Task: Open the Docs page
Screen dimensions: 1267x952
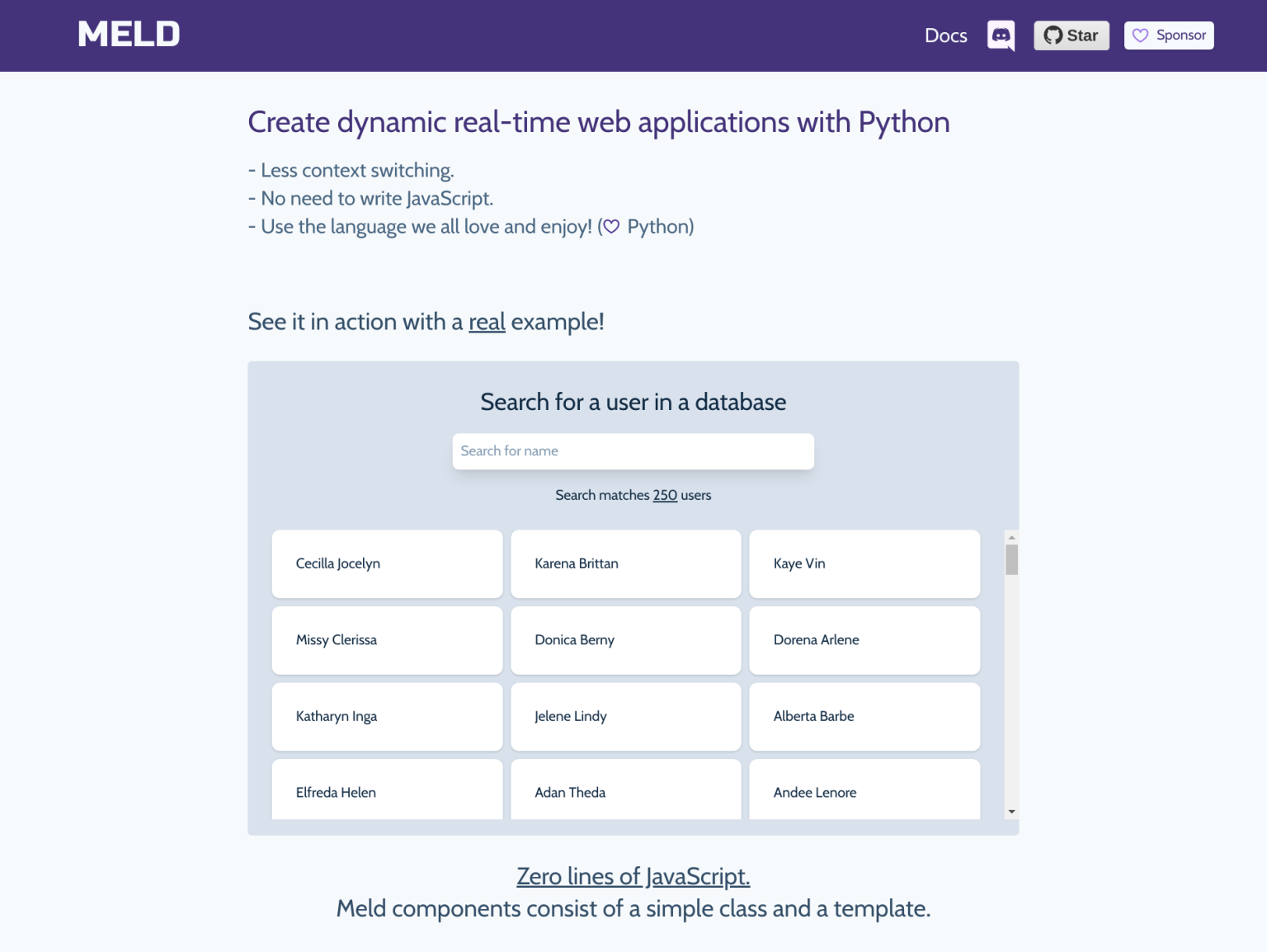Action: click(945, 35)
